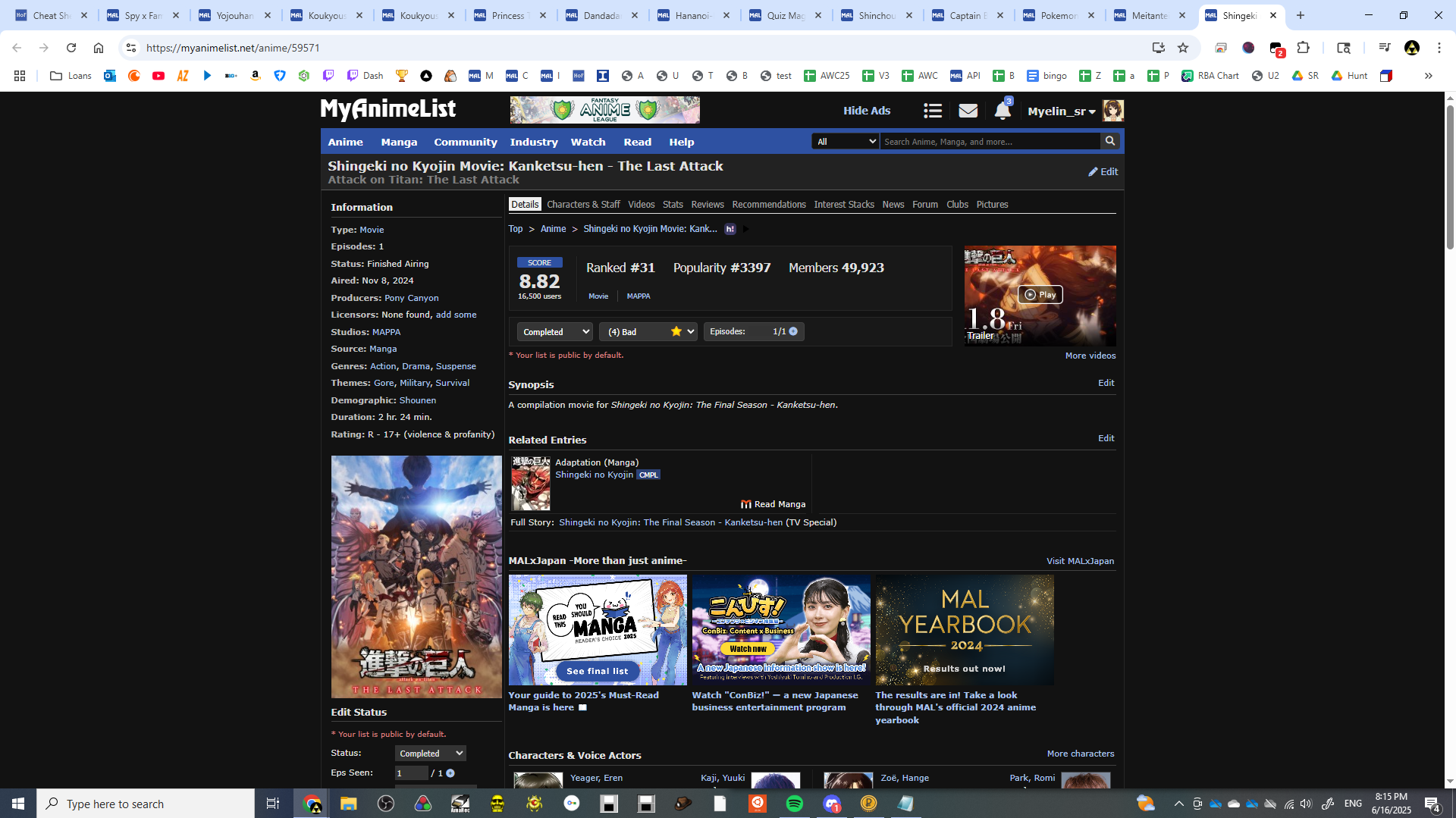Open the Manga menu
1456x818 pixels.
(399, 142)
